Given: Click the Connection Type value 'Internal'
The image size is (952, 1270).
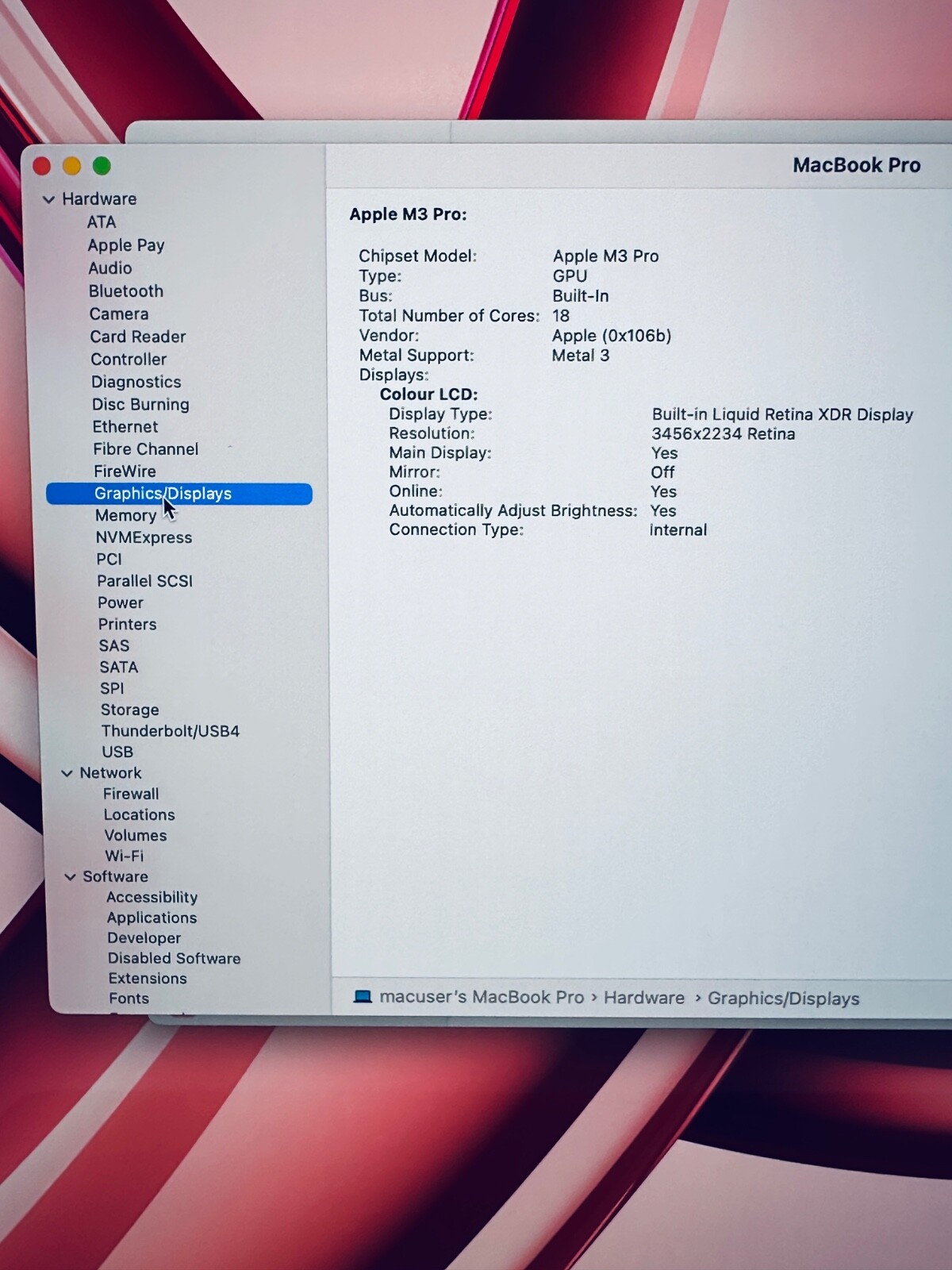Looking at the screenshot, I should coord(678,530).
